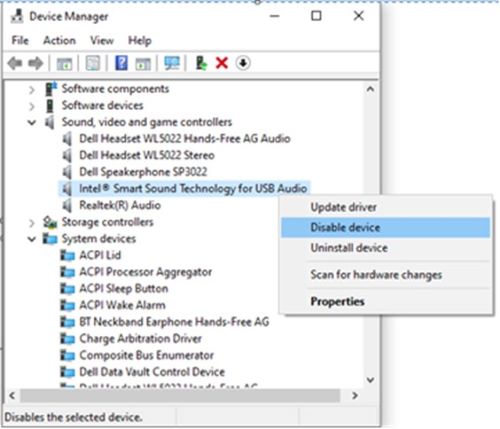This screenshot has height=429, width=500.
Task: Choose Scan for hardware changes menu entry
Action: coord(386,275)
